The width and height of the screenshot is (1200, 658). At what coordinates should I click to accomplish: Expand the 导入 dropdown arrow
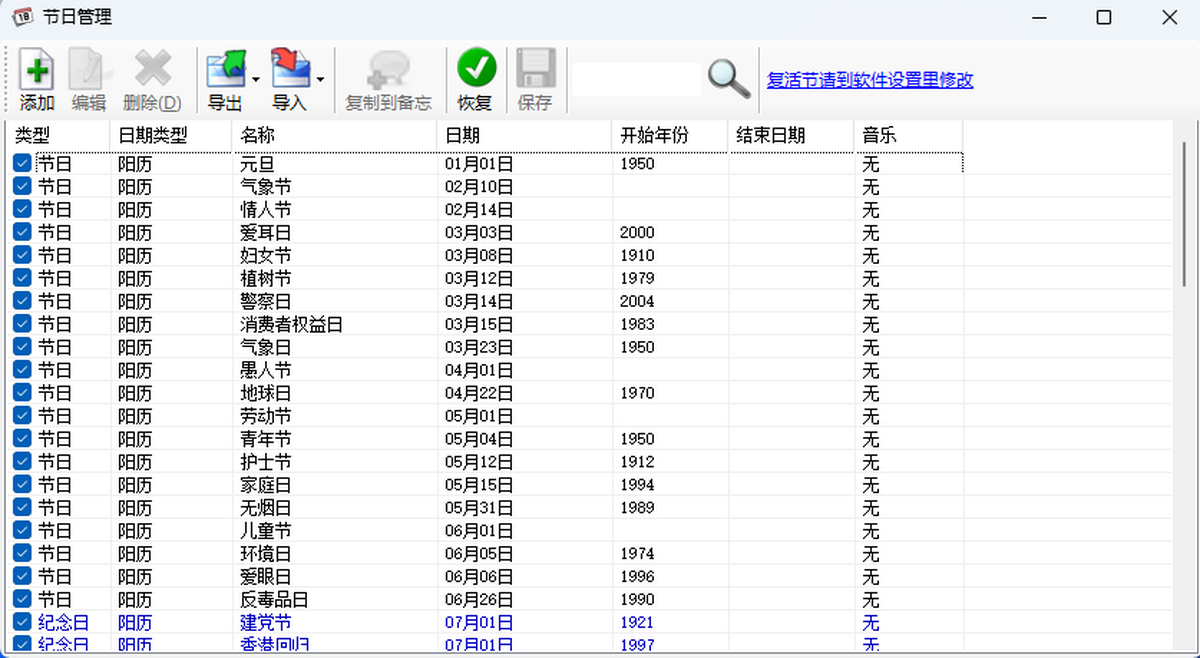click(x=320, y=79)
